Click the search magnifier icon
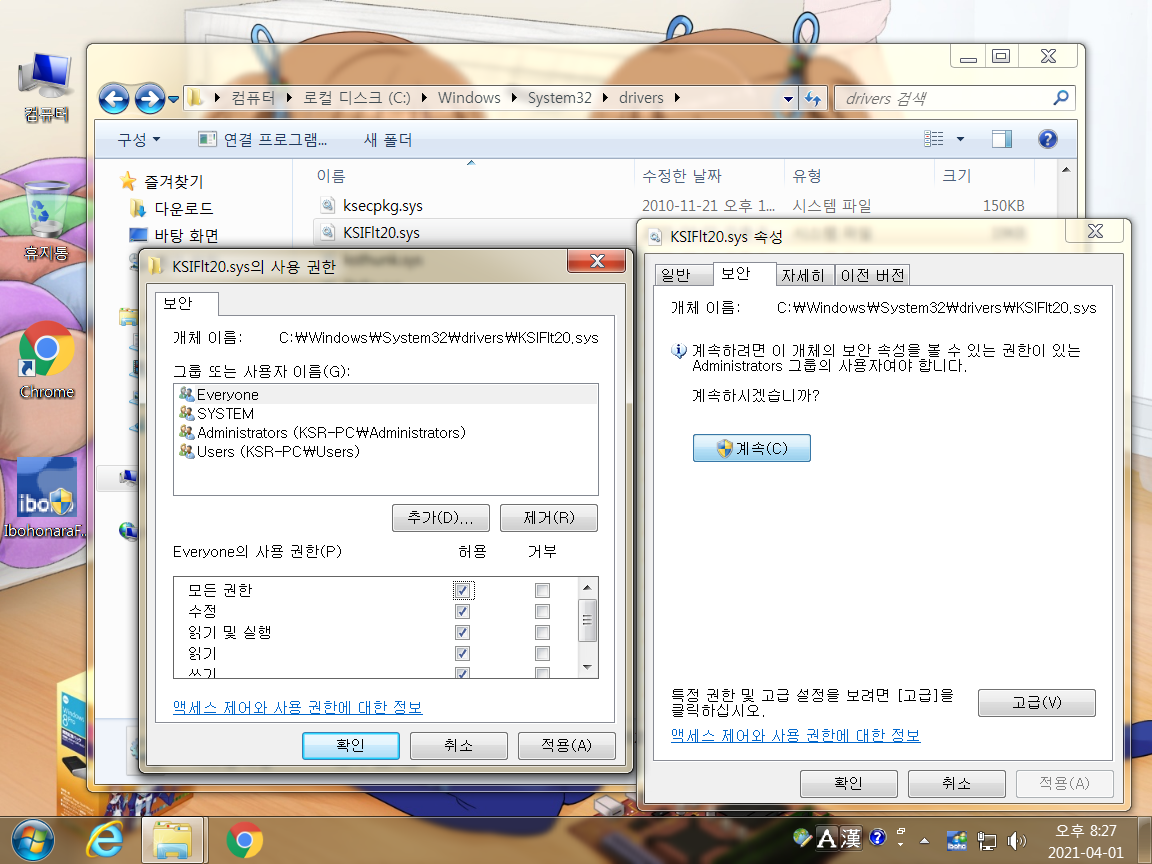Image resolution: width=1152 pixels, height=864 pixels. pos(1061,98)
